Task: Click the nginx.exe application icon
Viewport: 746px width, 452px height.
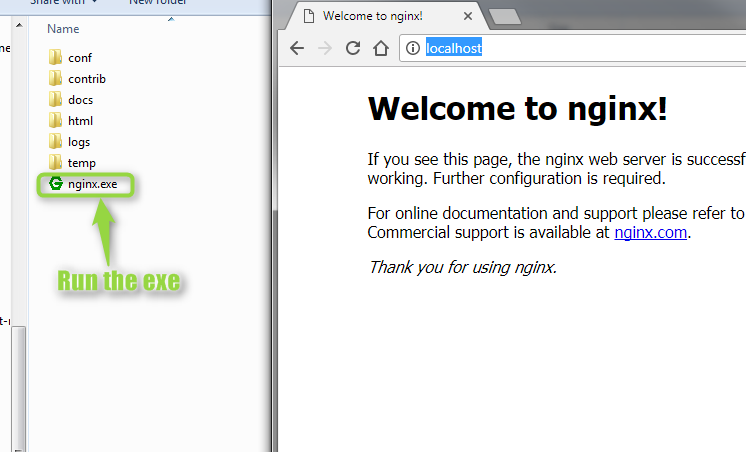Action: point(56,184)
